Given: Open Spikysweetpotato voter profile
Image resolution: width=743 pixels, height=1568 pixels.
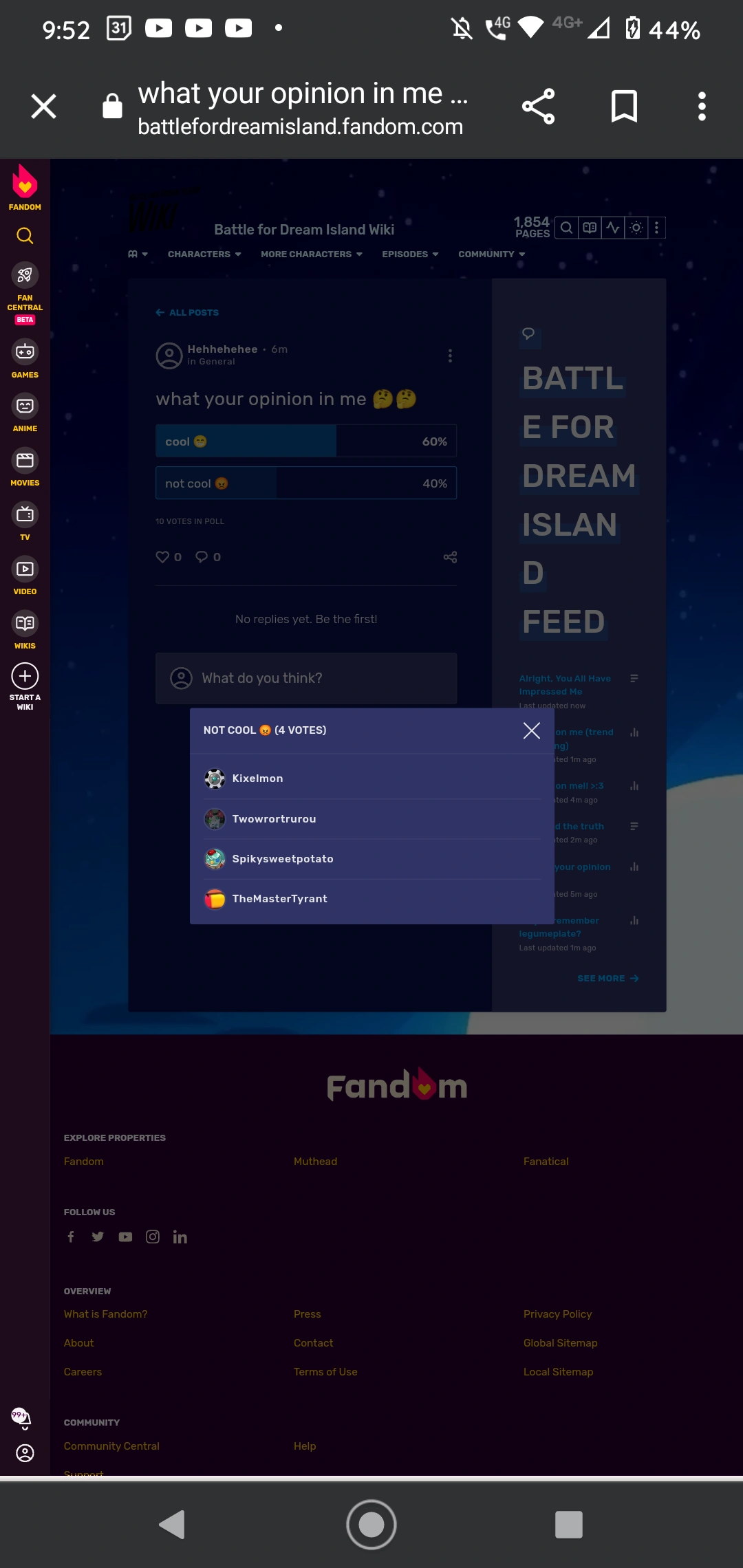Looking at the screenshot, I should (x=283, y=859).
